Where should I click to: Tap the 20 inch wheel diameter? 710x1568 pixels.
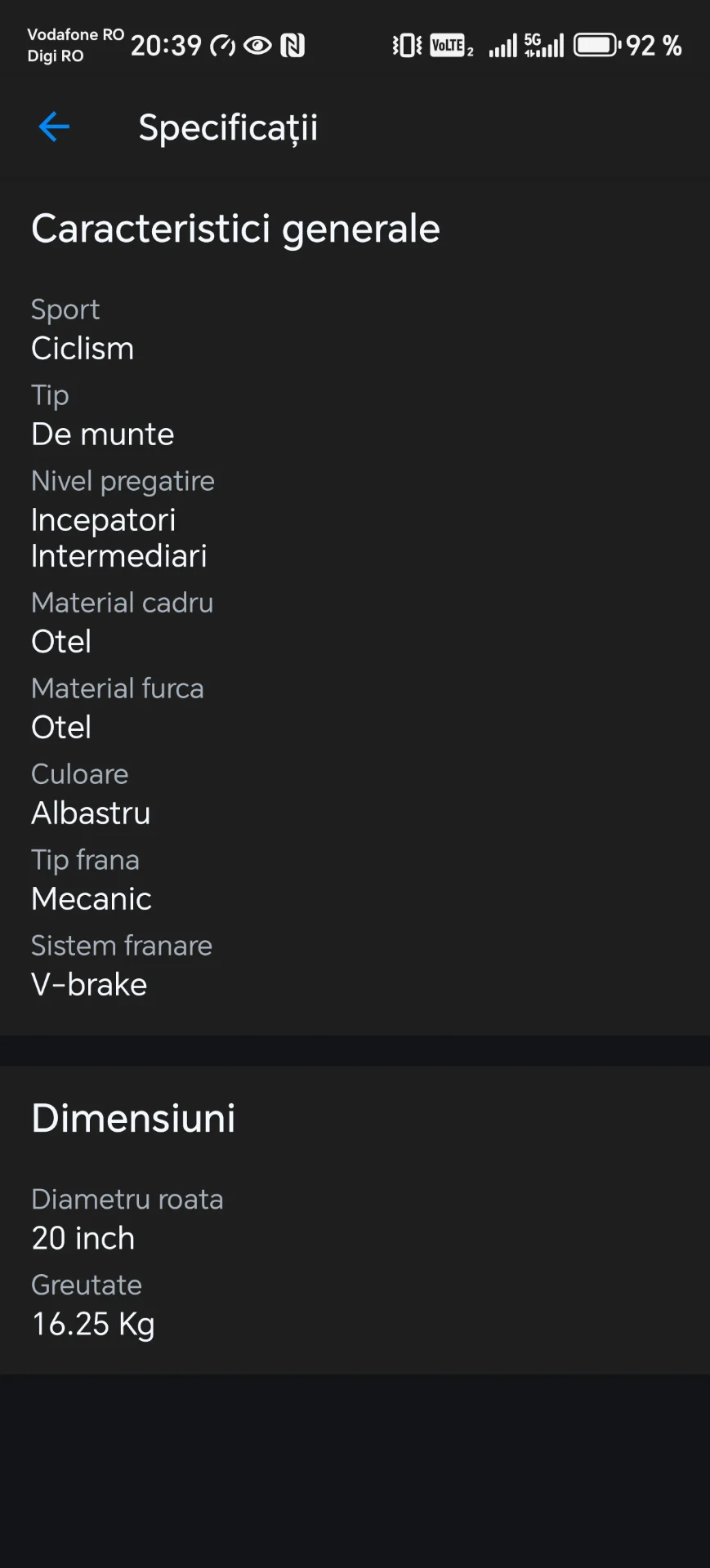click(83, 1239)
